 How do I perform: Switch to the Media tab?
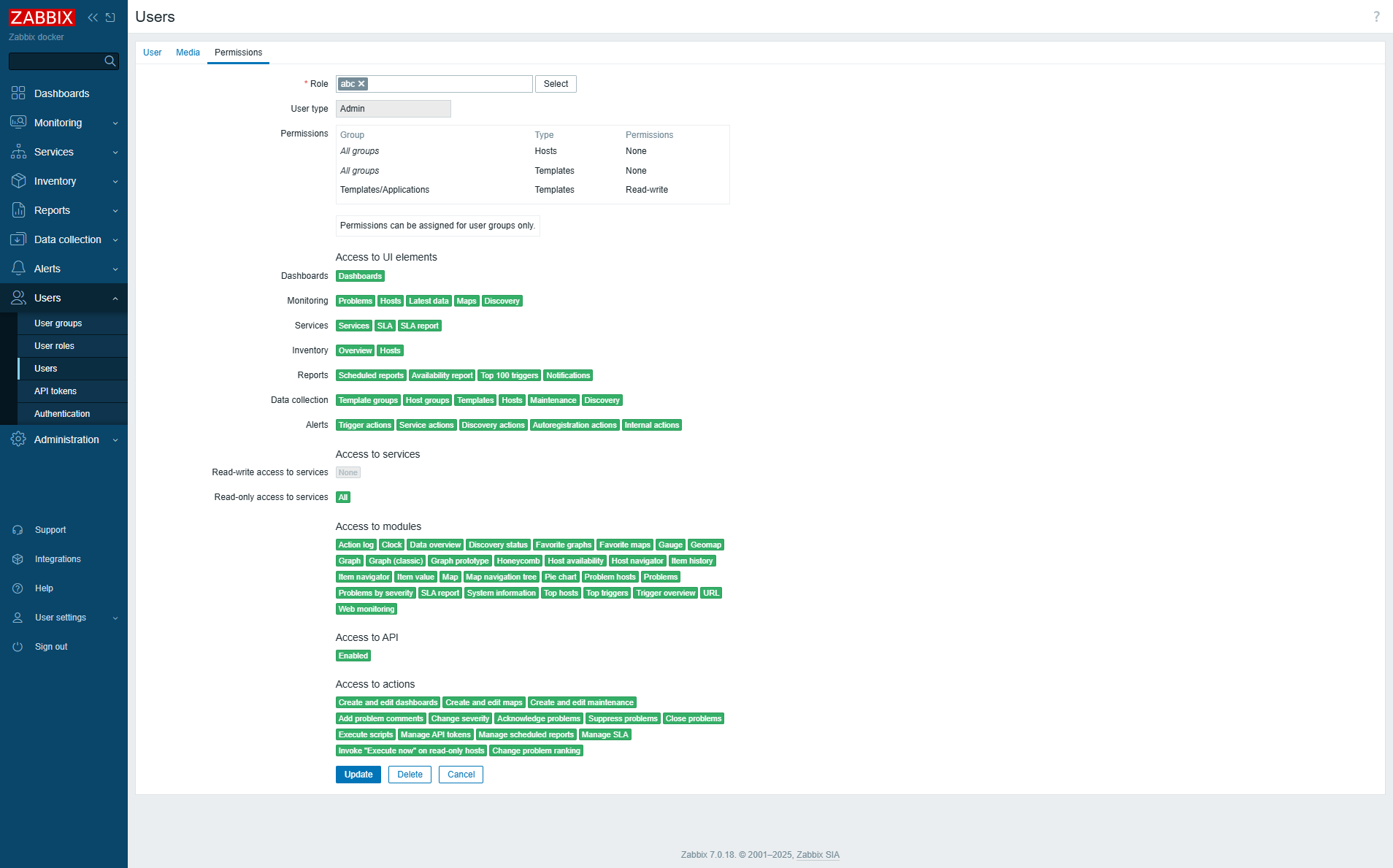[x=188, y=53]
